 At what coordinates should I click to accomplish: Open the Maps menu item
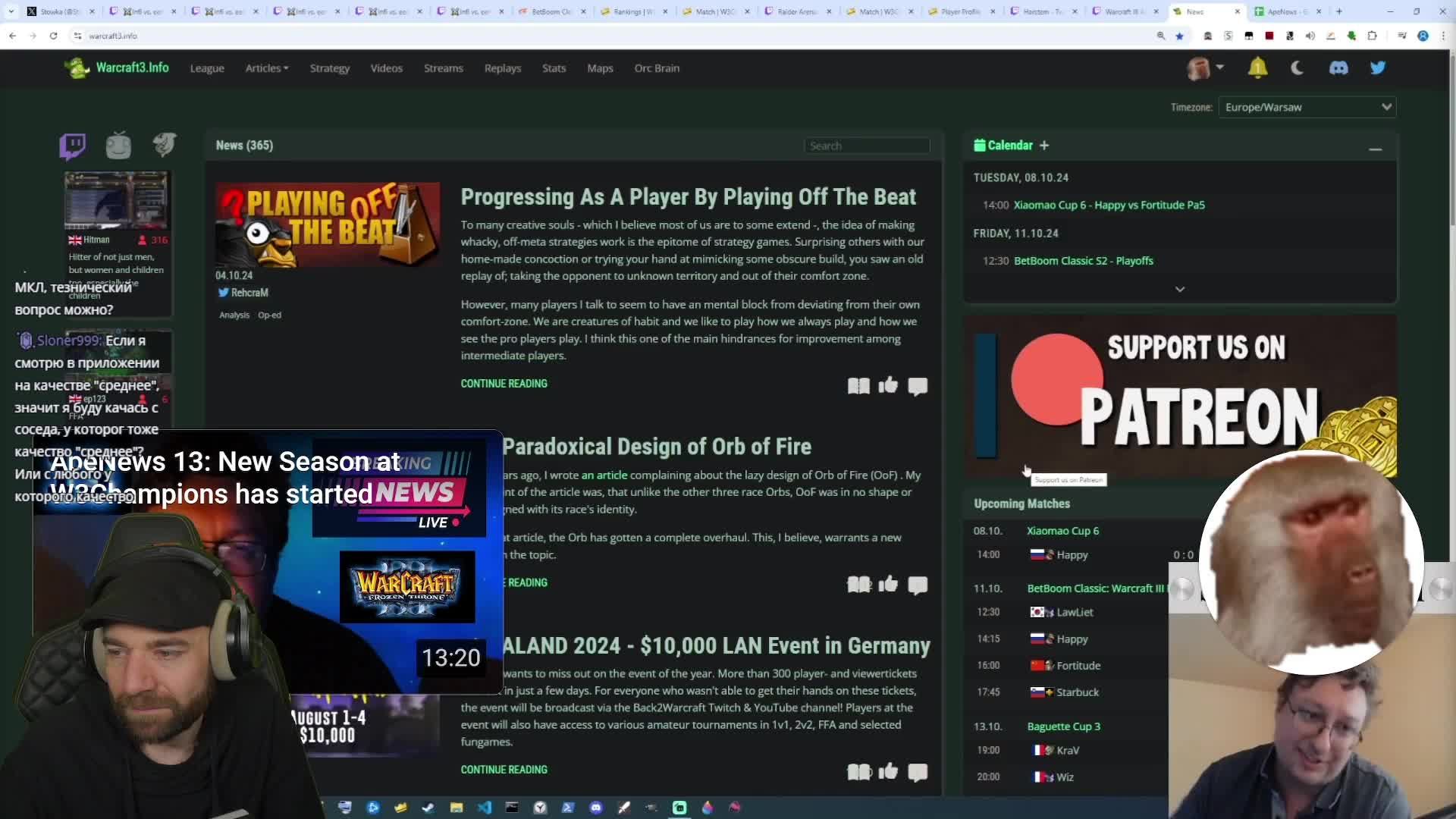(600, 68)
